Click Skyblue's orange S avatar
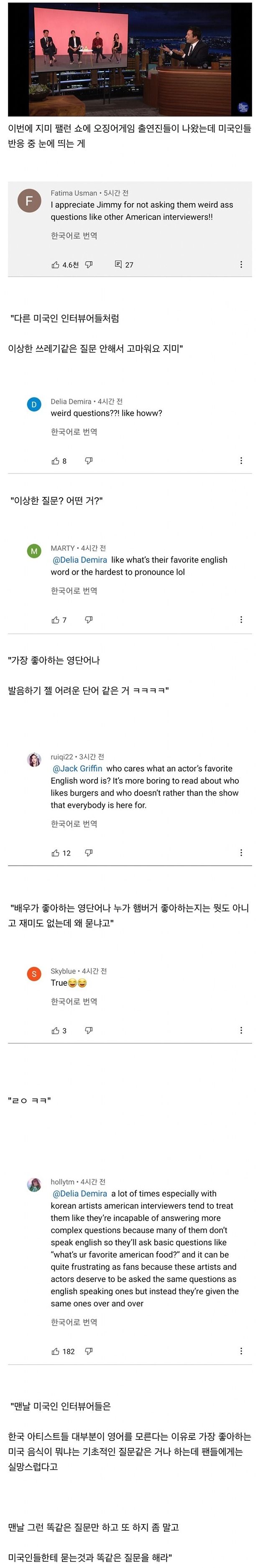This screenshot has width=258, height=1568. point(34,974)
